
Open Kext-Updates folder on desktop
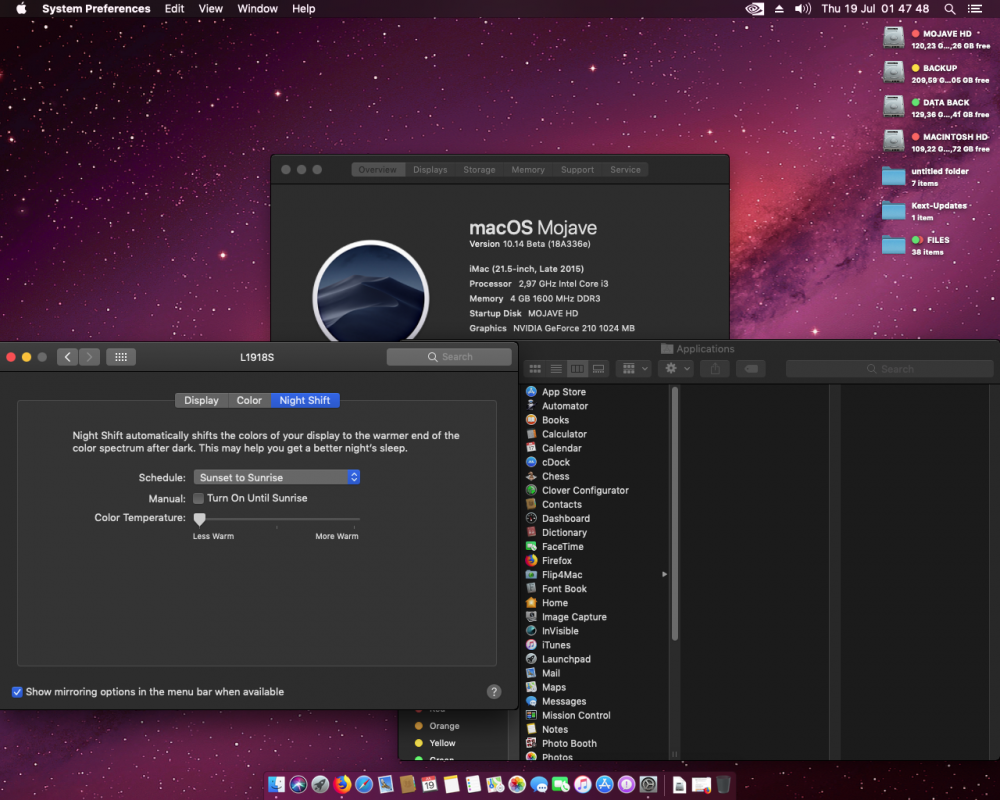point(893,211)
